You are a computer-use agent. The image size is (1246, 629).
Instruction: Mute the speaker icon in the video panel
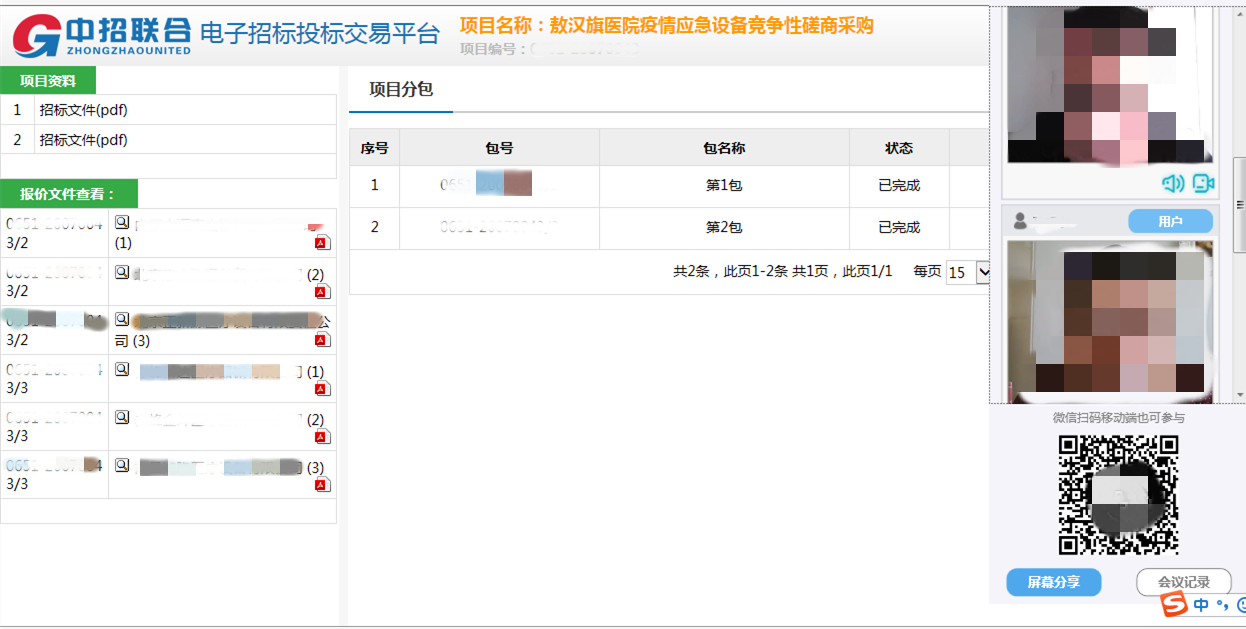tap(1173, 183)
